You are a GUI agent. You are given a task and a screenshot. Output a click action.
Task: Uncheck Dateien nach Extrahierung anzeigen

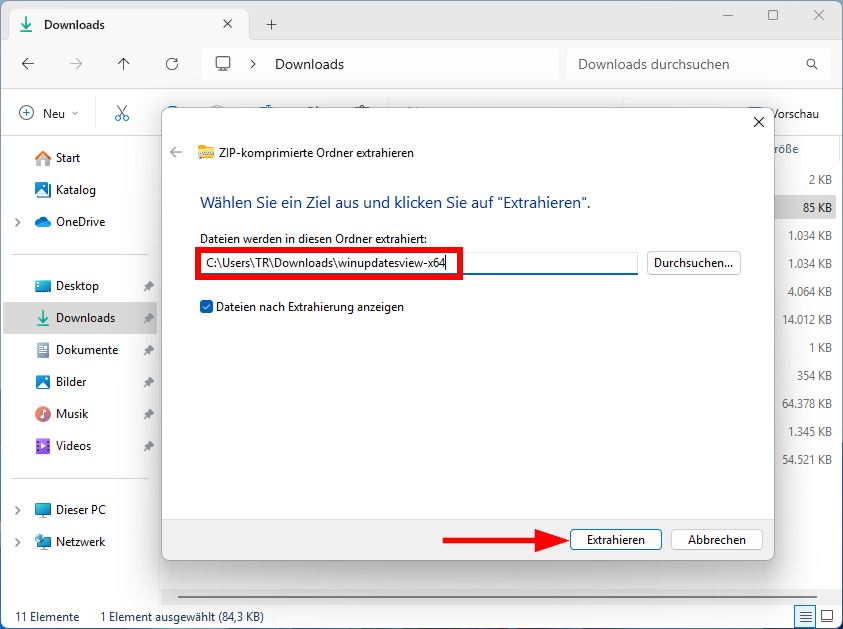pos(206,307)
